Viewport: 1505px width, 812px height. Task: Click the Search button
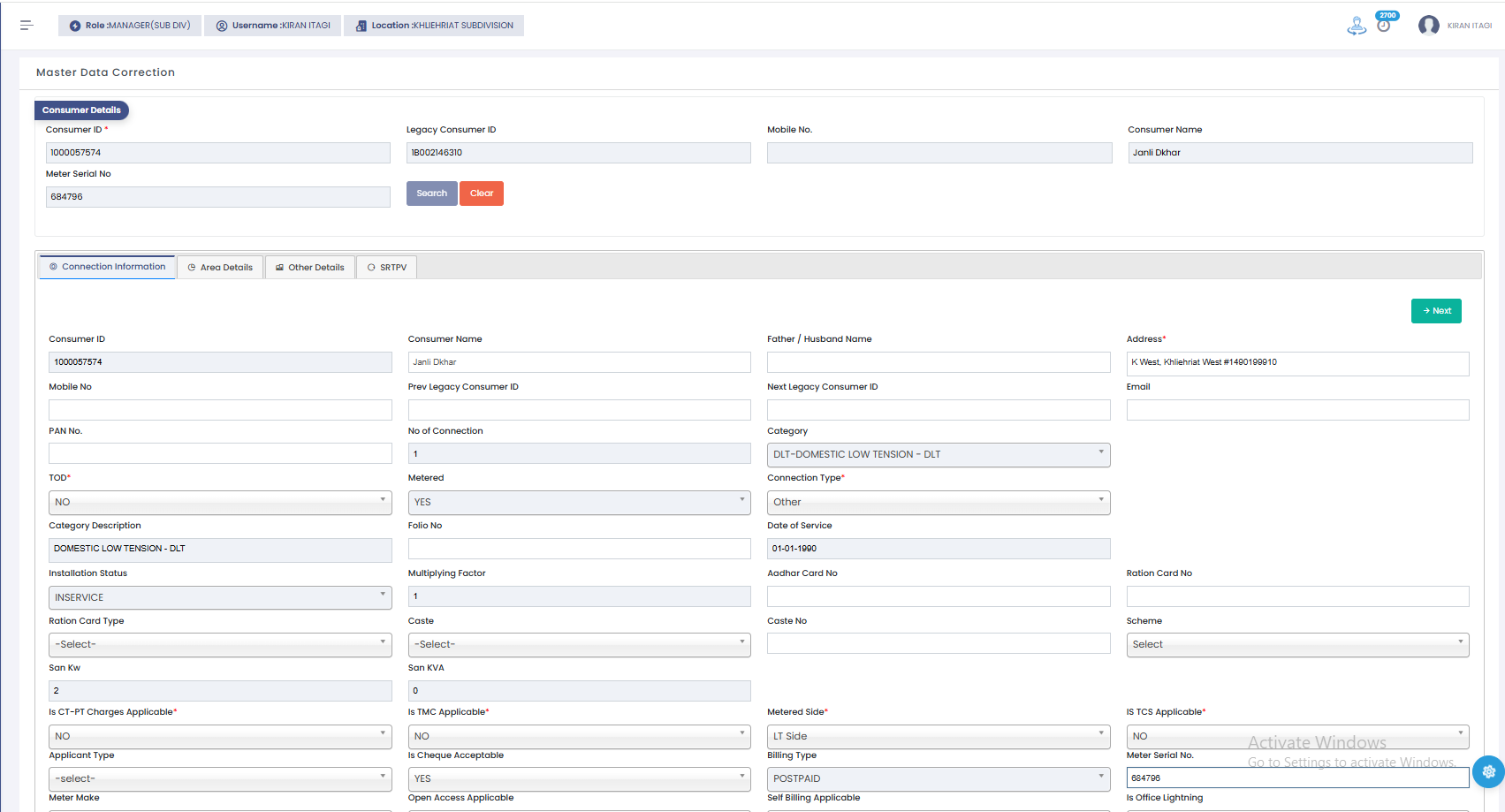(432, 194)
